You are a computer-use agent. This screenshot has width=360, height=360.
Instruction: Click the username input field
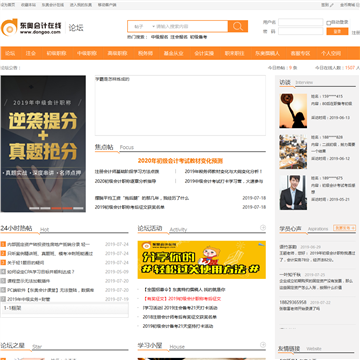pos(301,22)
